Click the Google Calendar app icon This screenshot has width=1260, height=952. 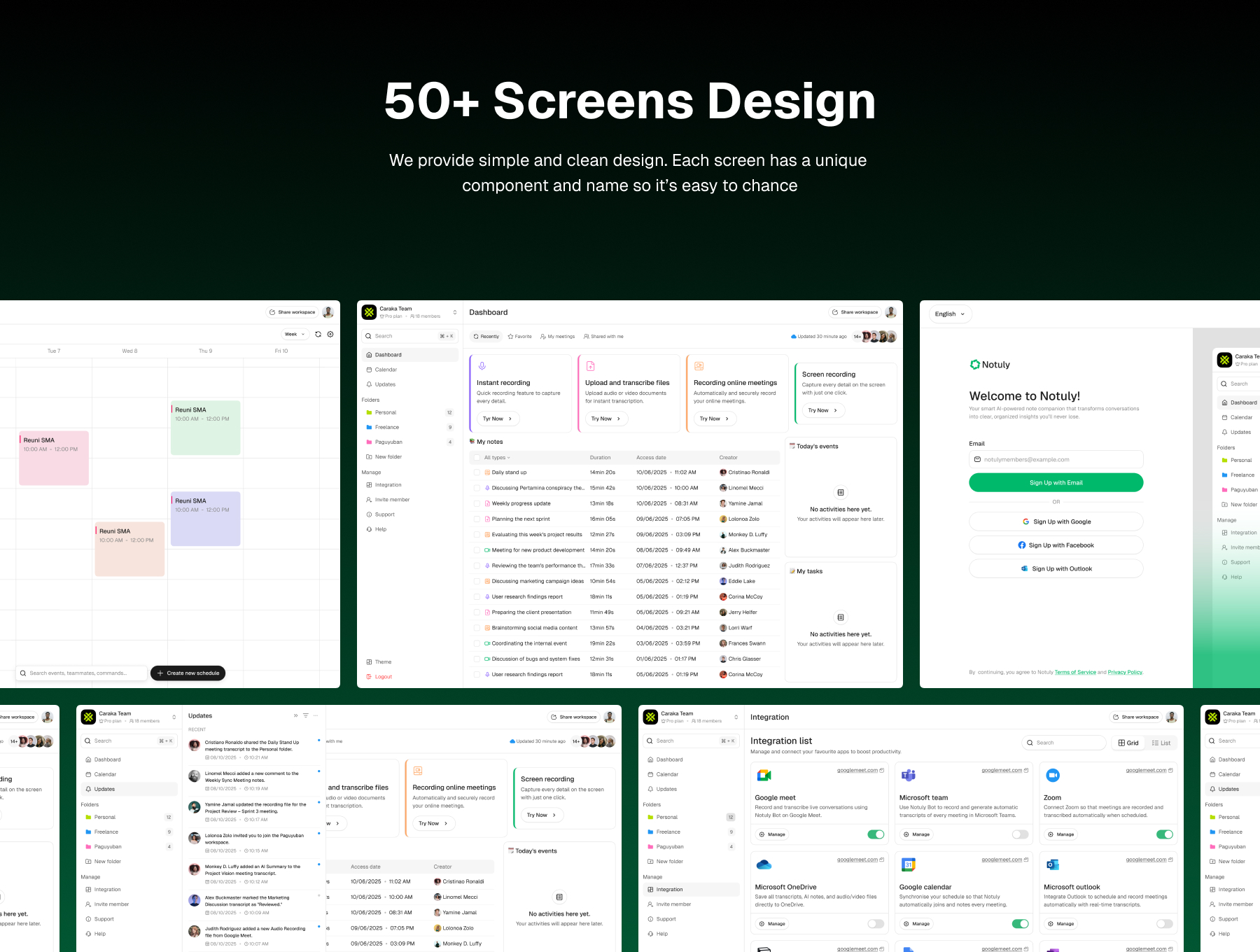tap(908, 864)
